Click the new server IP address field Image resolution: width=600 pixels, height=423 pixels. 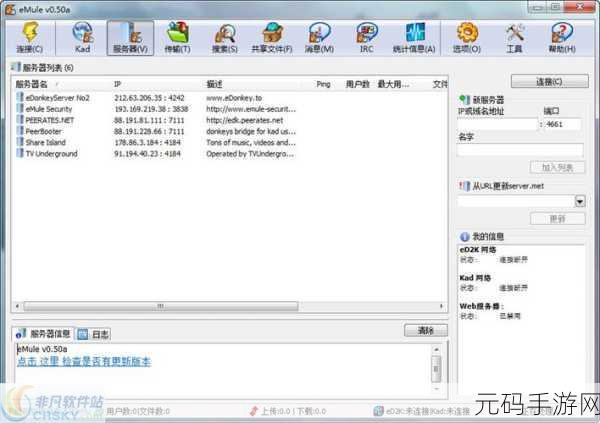pos(497,124)
